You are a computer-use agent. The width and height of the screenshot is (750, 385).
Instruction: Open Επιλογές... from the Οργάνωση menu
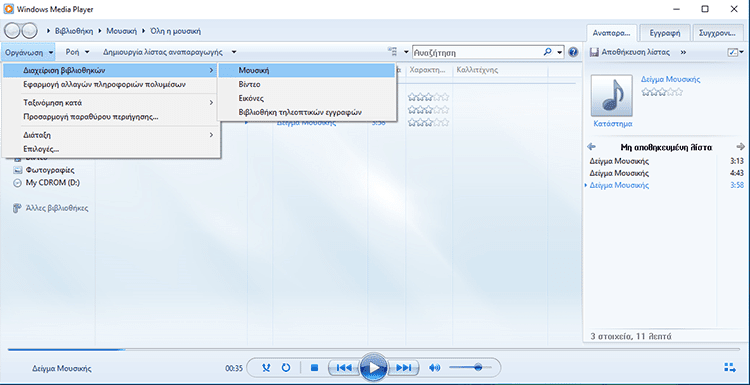111,149
